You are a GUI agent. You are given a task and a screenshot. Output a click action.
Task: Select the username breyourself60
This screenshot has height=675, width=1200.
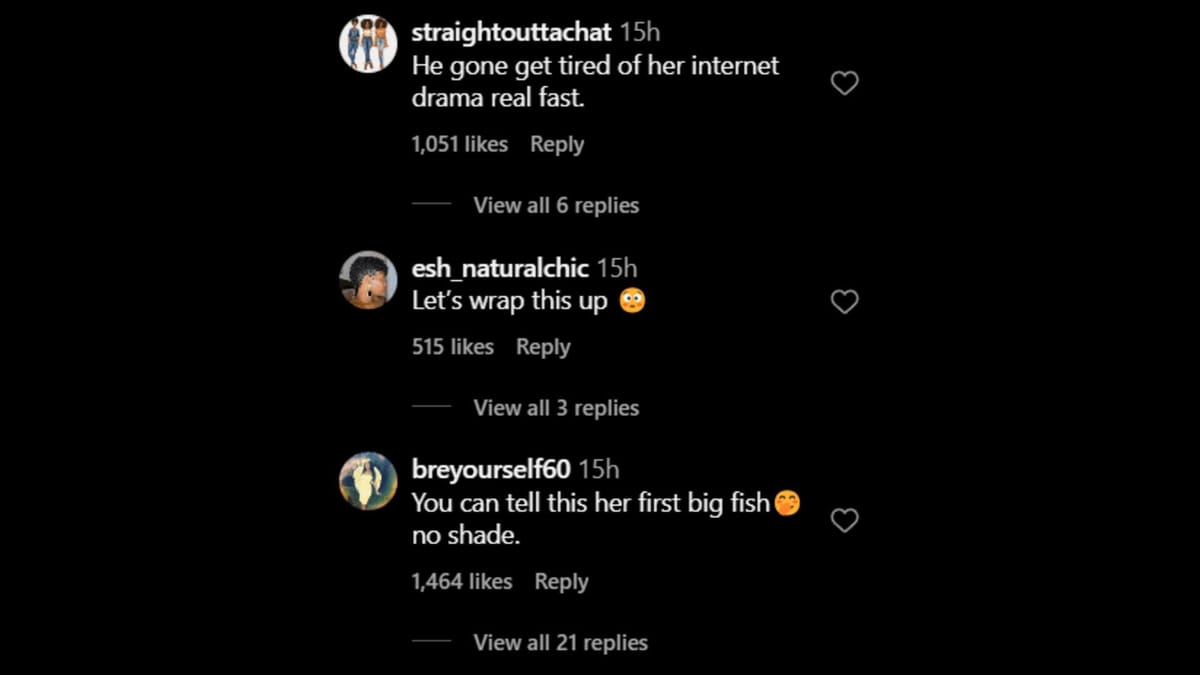click(x=490, y=468)
